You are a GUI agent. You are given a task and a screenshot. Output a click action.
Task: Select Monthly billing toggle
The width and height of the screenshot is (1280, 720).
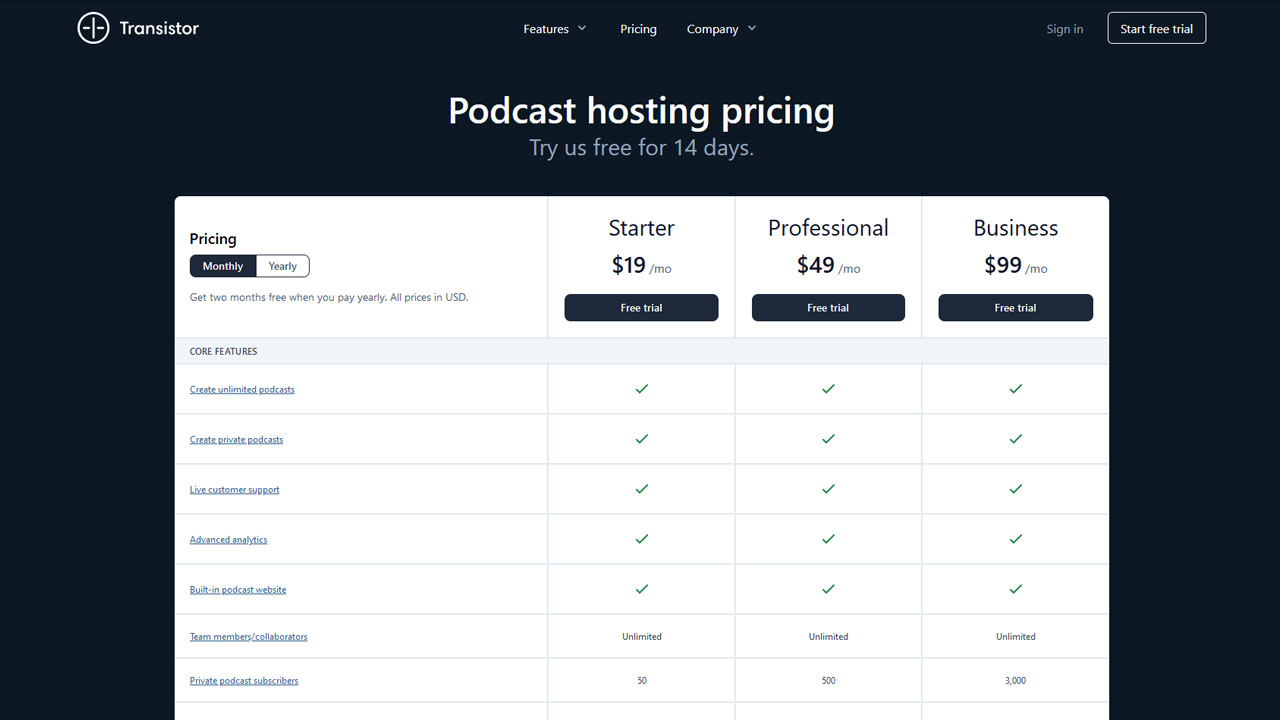click(x=223, y=266)
